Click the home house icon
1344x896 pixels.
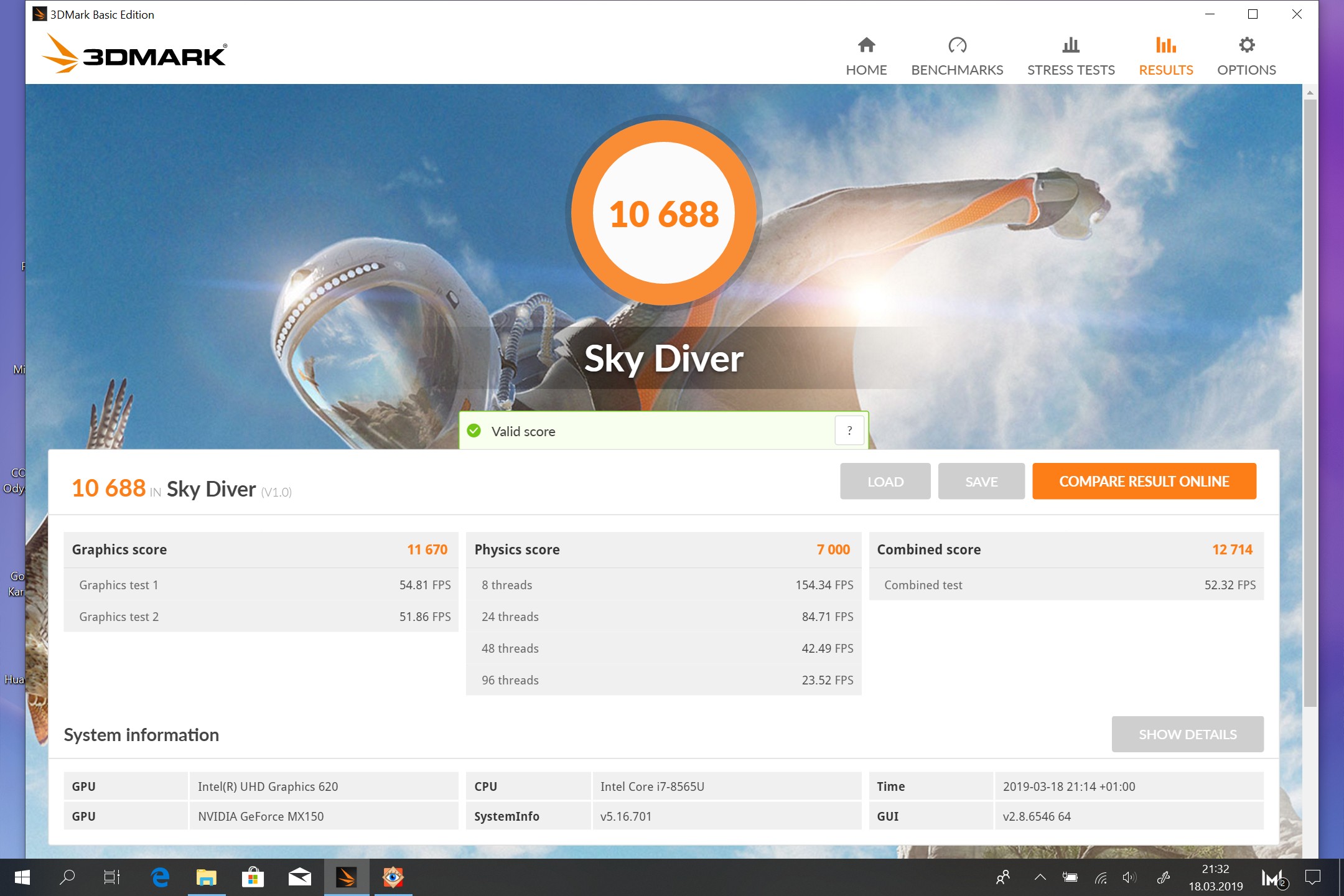click(866, 45)
